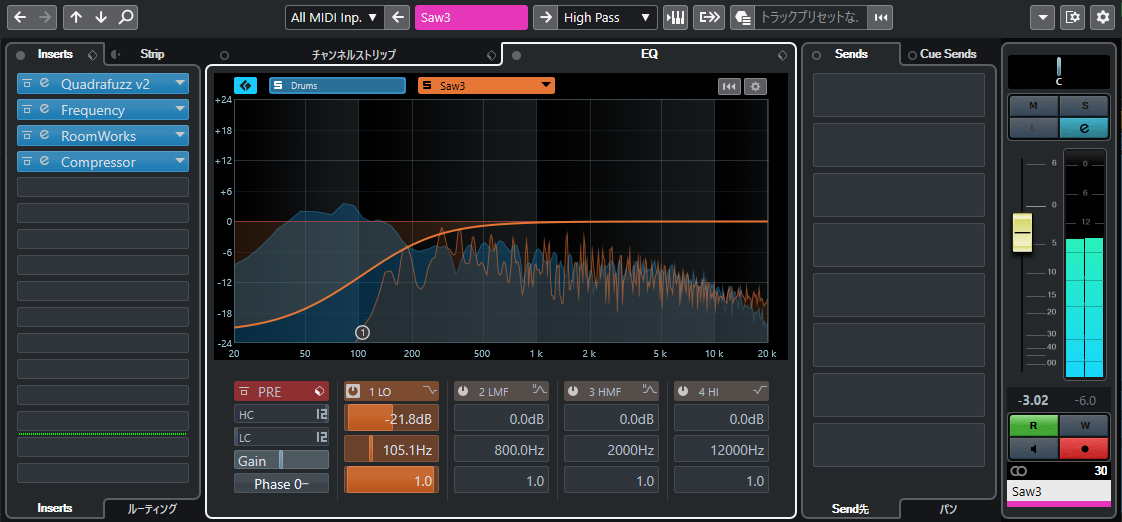The width and height of the screenshot is (1122, 522).
Task: Toggle the speaker monitor button
Action: point(1033,446)
